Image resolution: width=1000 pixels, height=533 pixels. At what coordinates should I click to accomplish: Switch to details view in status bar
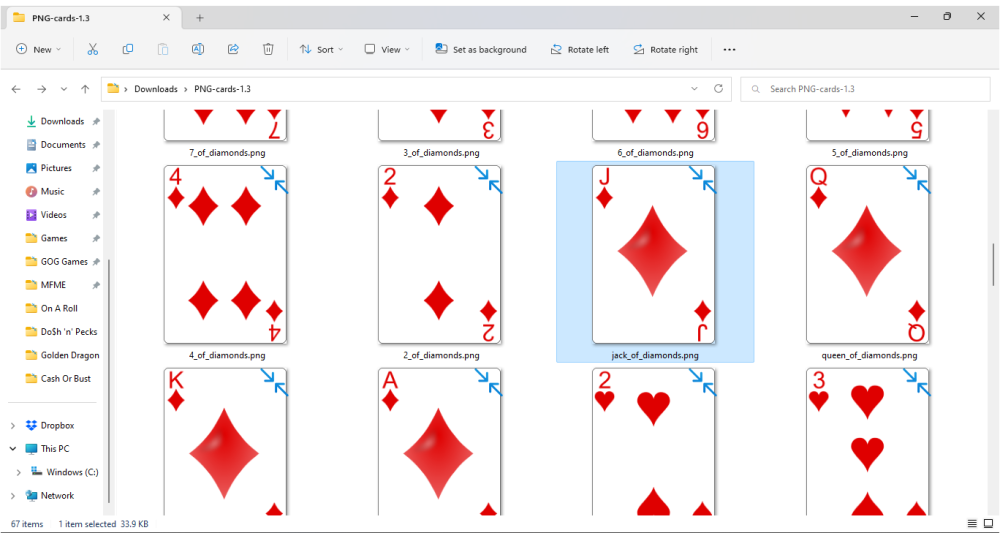click(x=973, y=523)
